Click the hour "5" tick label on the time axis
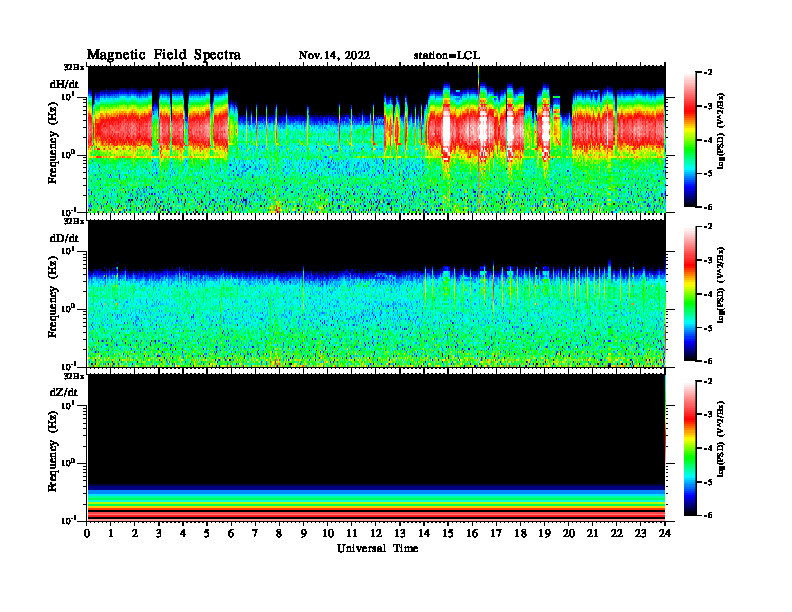The height and width of the screenshot is (612, 792). coord(207,533)
